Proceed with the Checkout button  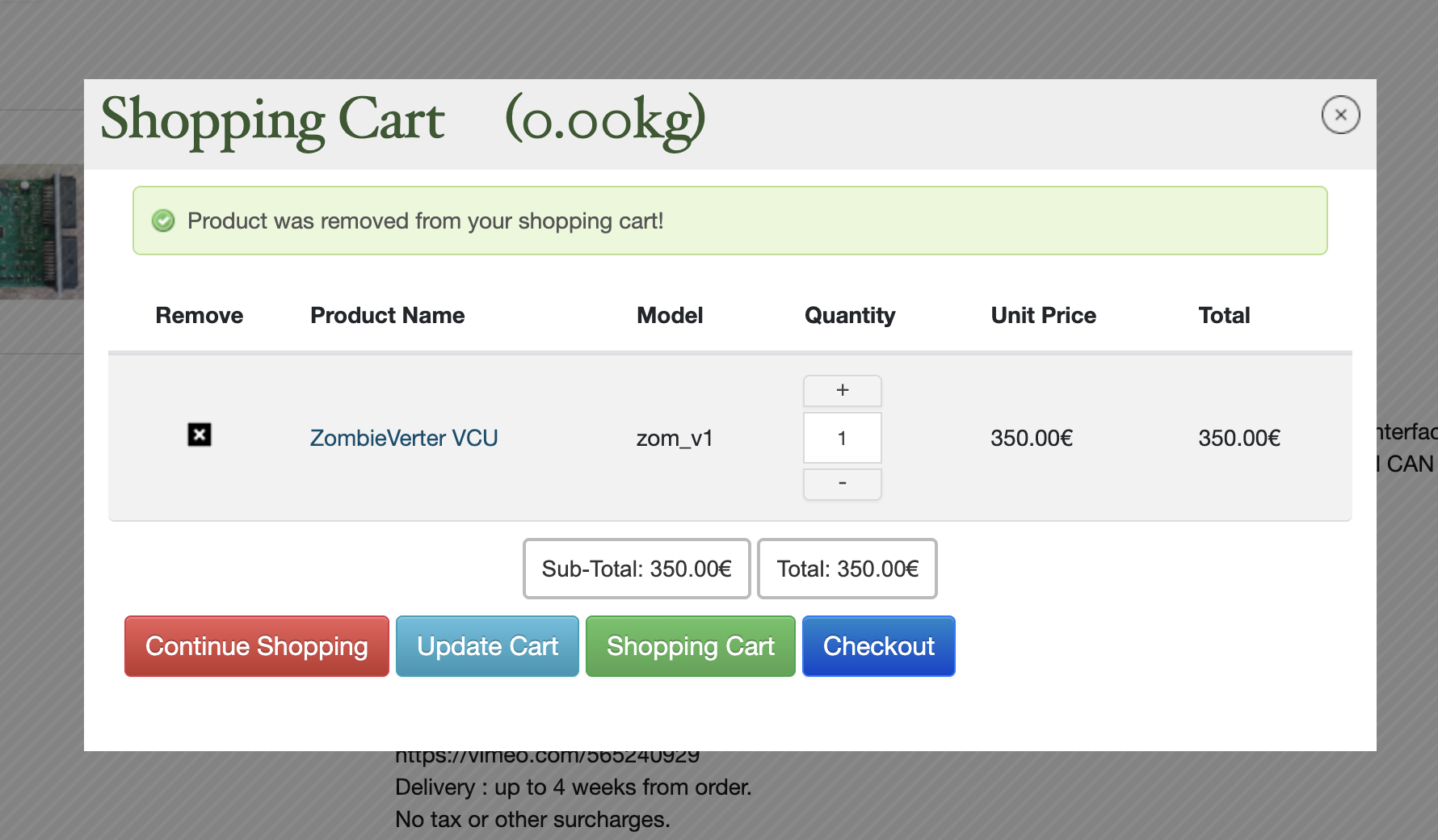tap(878, 646)
